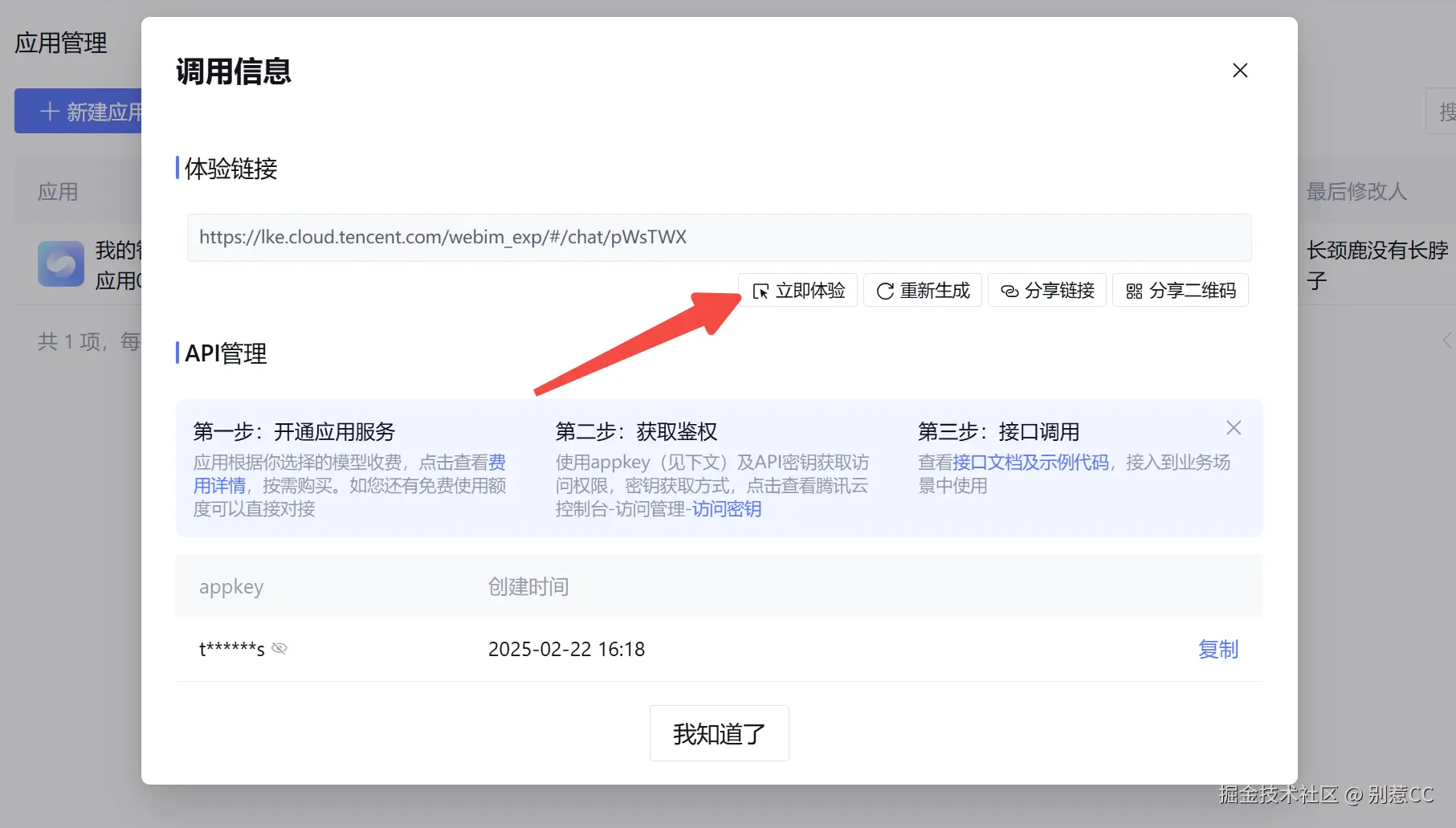Click the 应用管理 page title behind dialog
Image resolution: width=1456 pixels, height=828 pixels.
(61, 43)
